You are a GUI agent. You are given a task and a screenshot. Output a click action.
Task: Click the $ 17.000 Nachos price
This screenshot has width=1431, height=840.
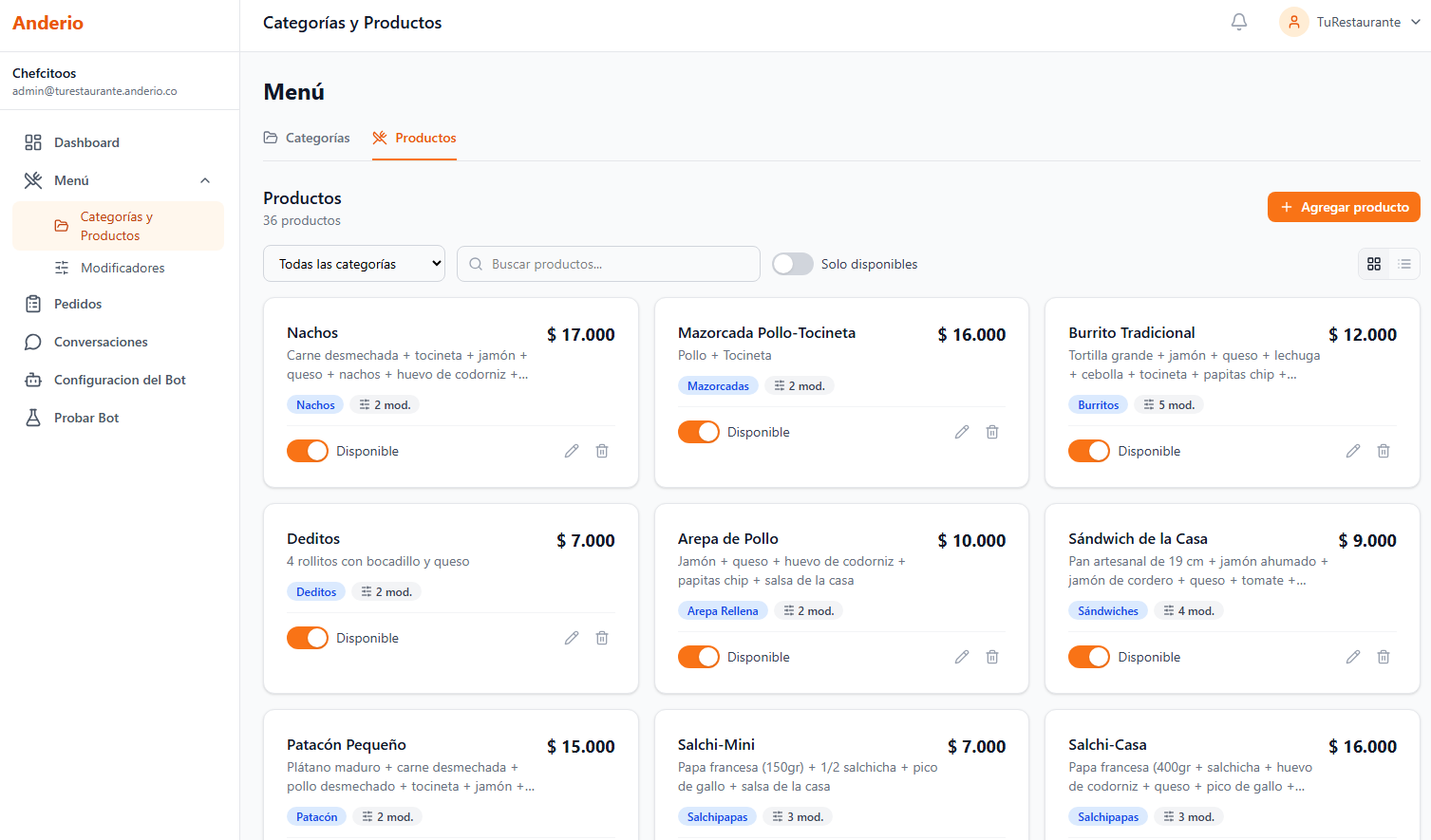point(581,334)
